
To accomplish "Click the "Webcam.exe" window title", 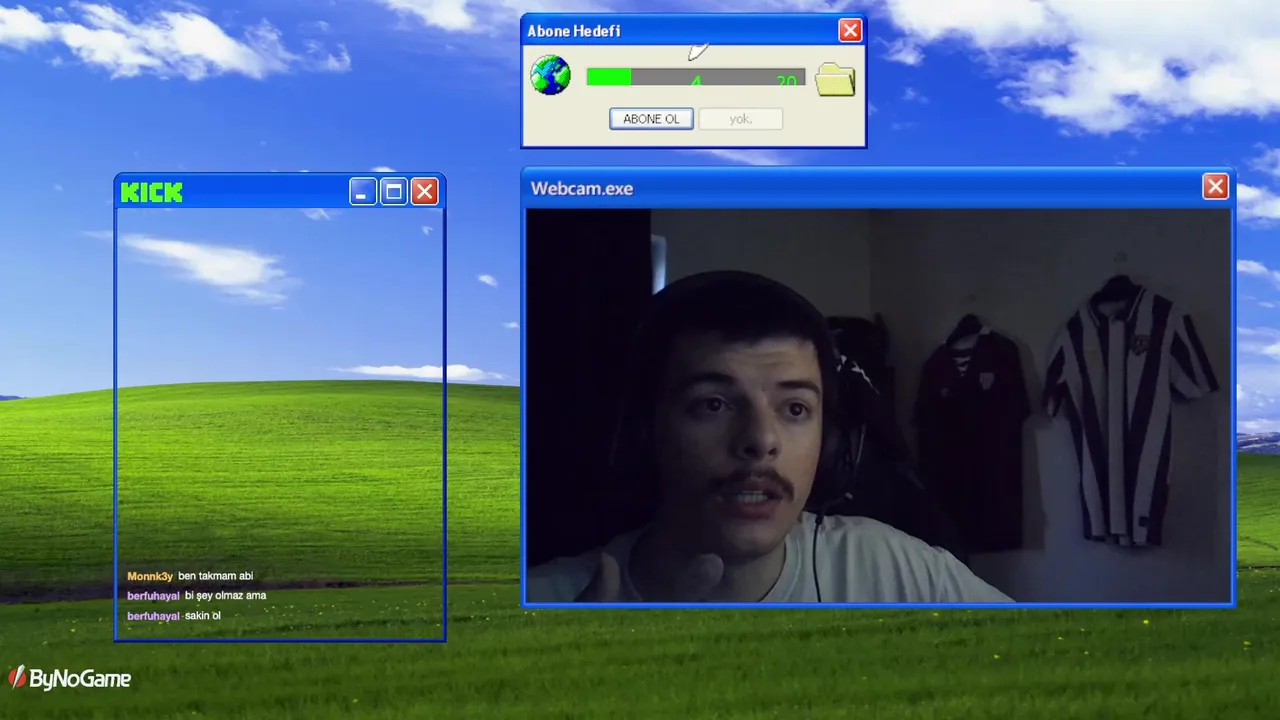I will (582, 188).
